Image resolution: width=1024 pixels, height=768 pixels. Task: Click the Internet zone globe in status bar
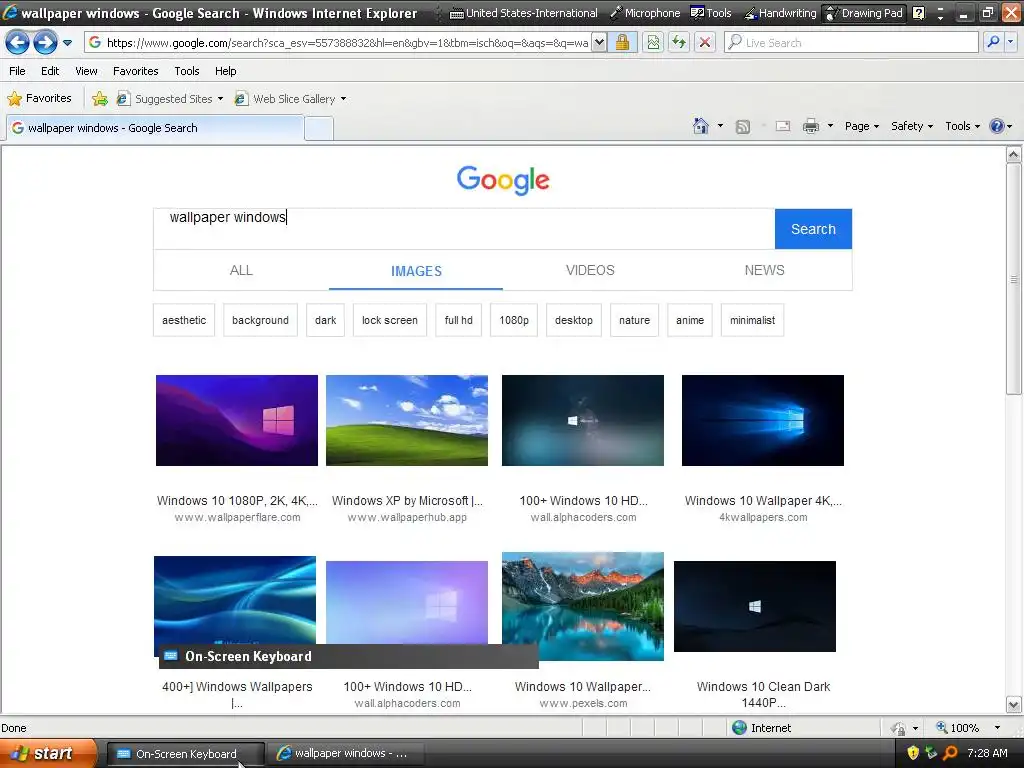(739, 728)
